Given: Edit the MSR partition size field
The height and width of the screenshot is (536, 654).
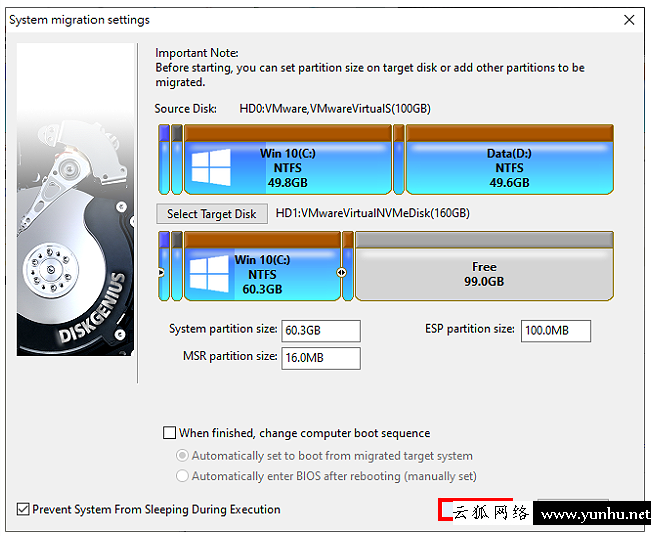Looking at the screenshot, I should click(x=321, y=358).
